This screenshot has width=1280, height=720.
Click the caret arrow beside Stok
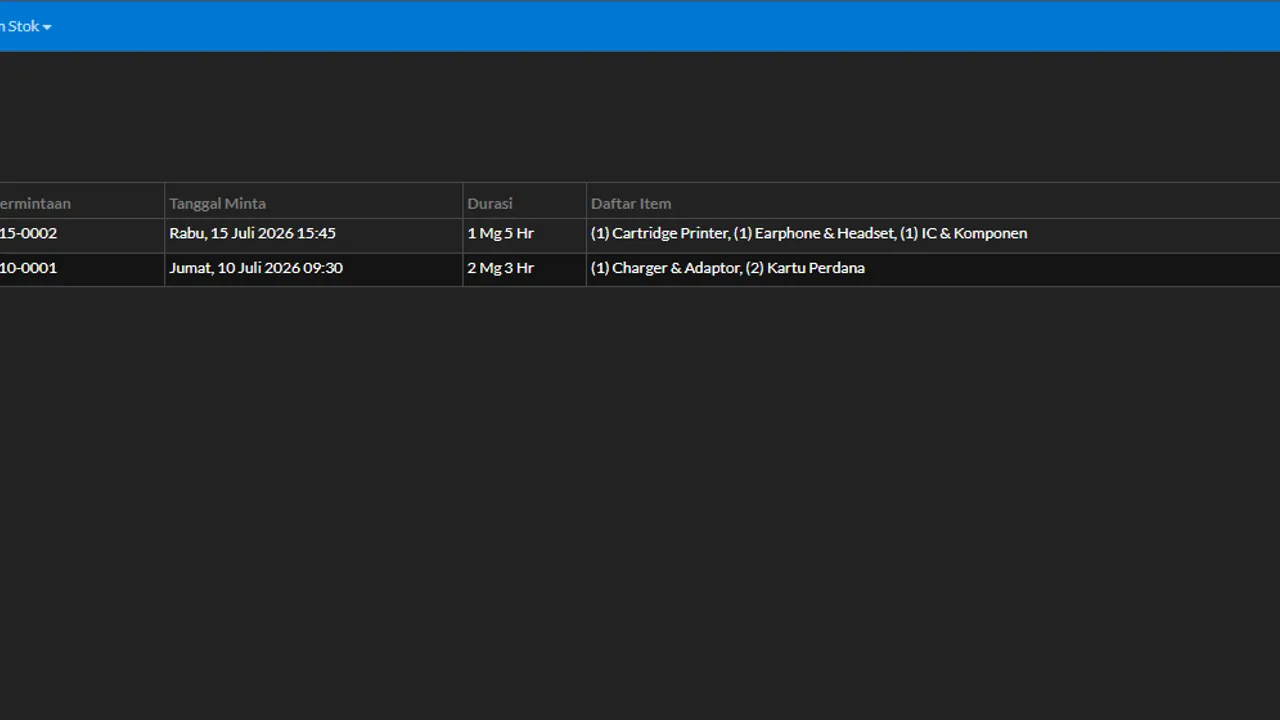click(47, 27)
